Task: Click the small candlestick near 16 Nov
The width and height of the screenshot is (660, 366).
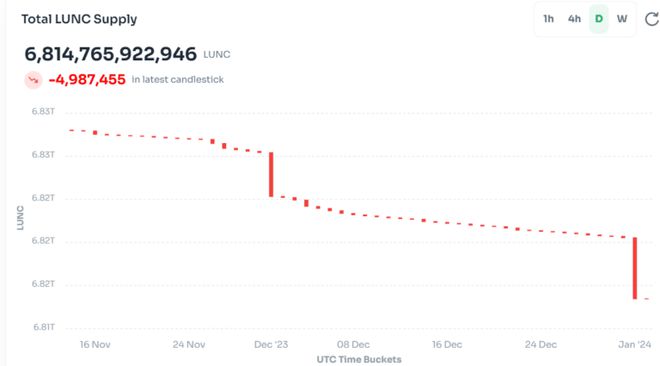Action: [x=95, y=133]
